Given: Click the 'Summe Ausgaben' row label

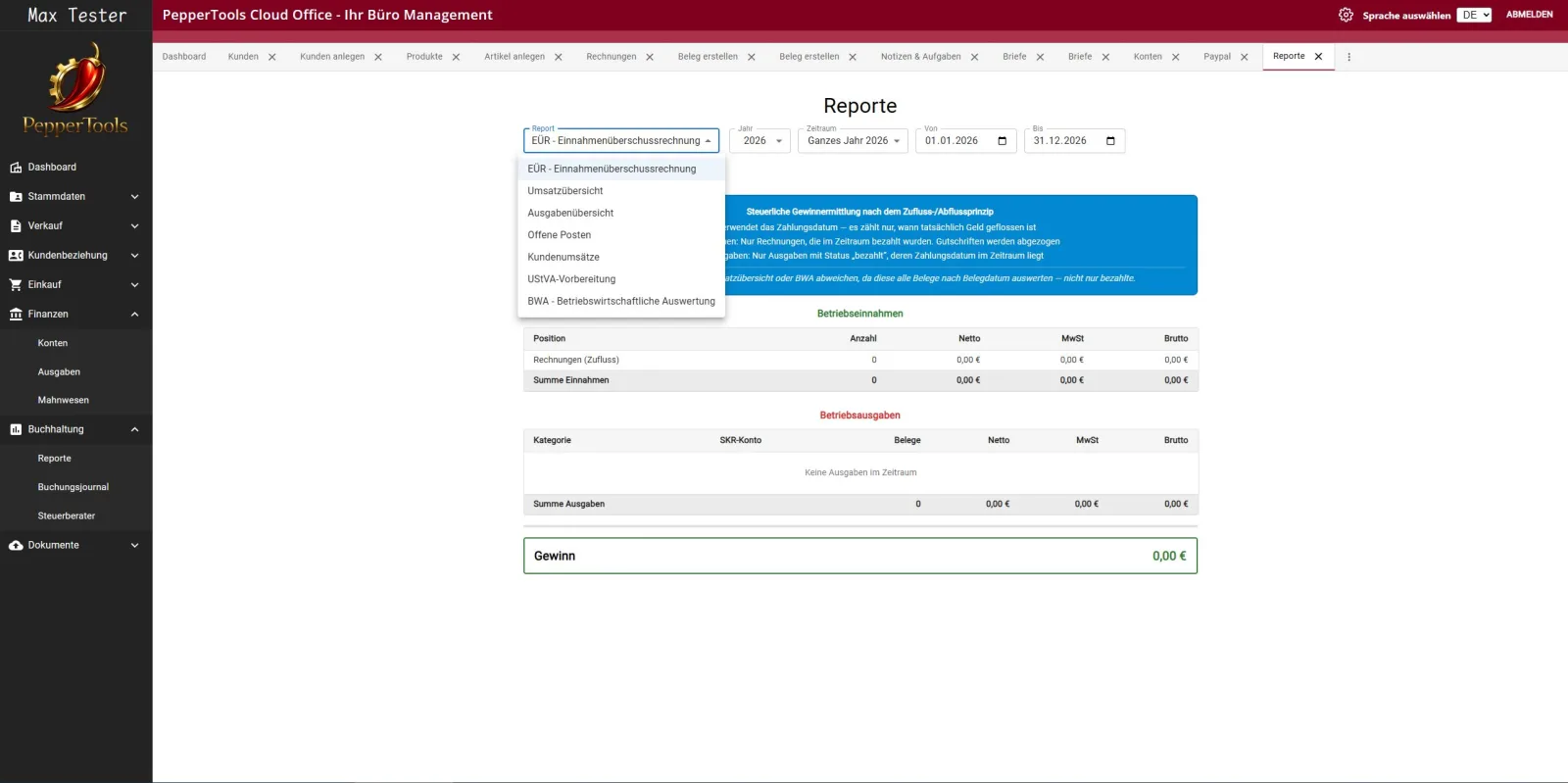Looking at the screenshot, I should pos(569,504).
